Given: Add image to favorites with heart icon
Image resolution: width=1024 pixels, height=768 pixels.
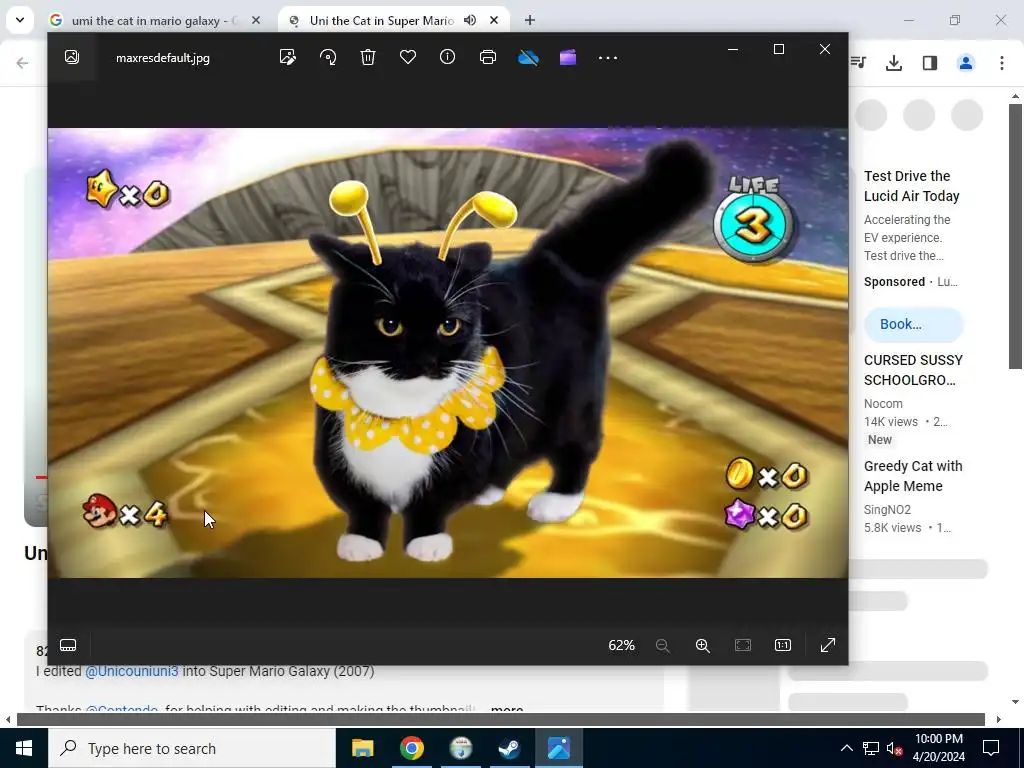Looking at the screenshot, I should tap(408, 57).
